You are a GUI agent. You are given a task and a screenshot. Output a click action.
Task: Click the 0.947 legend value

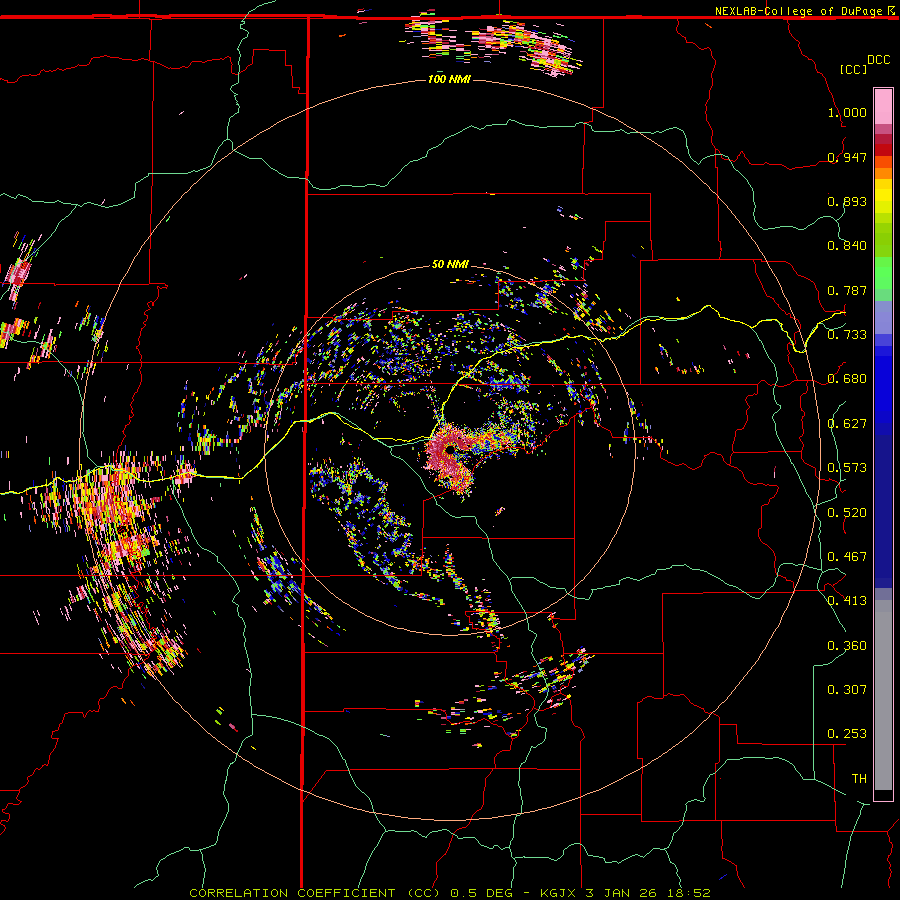(847, 157)
